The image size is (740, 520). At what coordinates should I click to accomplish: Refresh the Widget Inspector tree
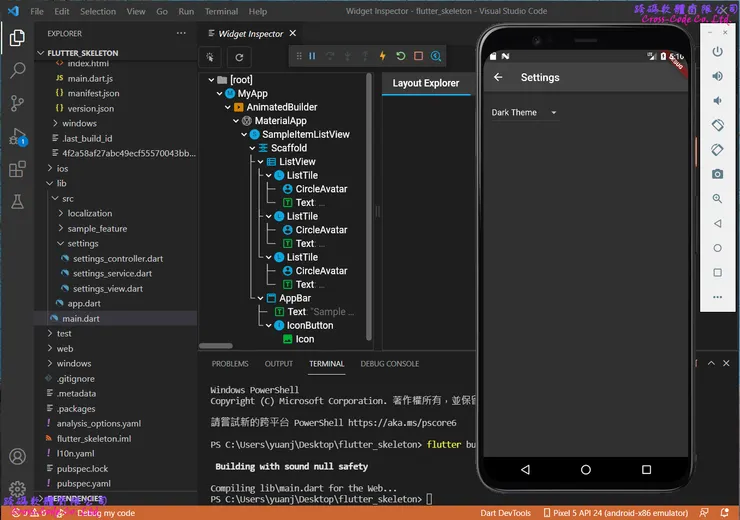(x=240, y=58)
